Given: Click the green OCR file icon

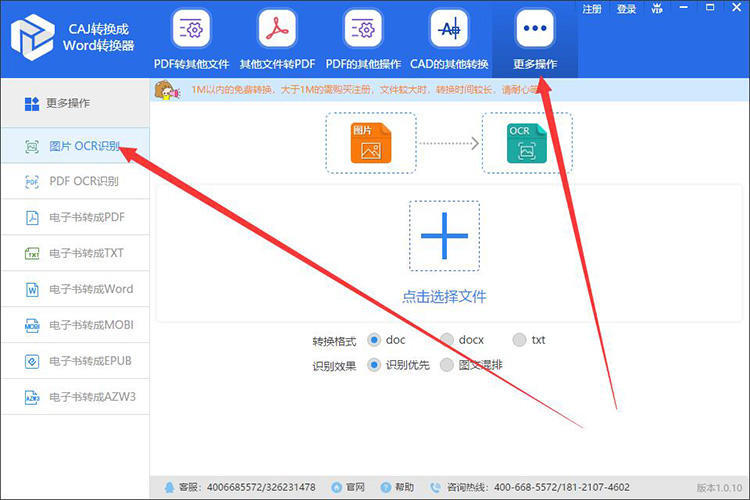Looking at the screenshot, I should coord(527,143).
